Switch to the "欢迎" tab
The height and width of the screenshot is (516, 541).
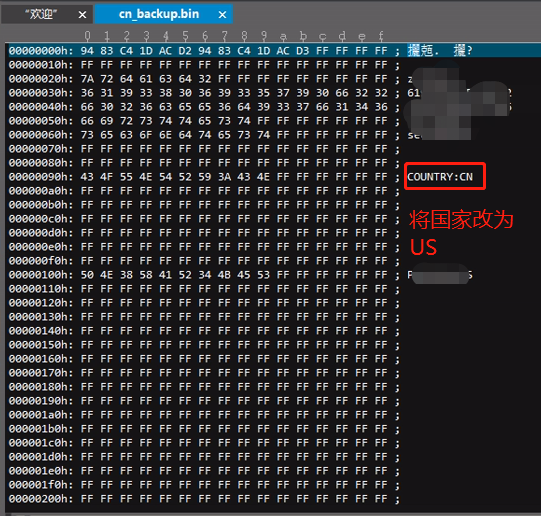41,14
